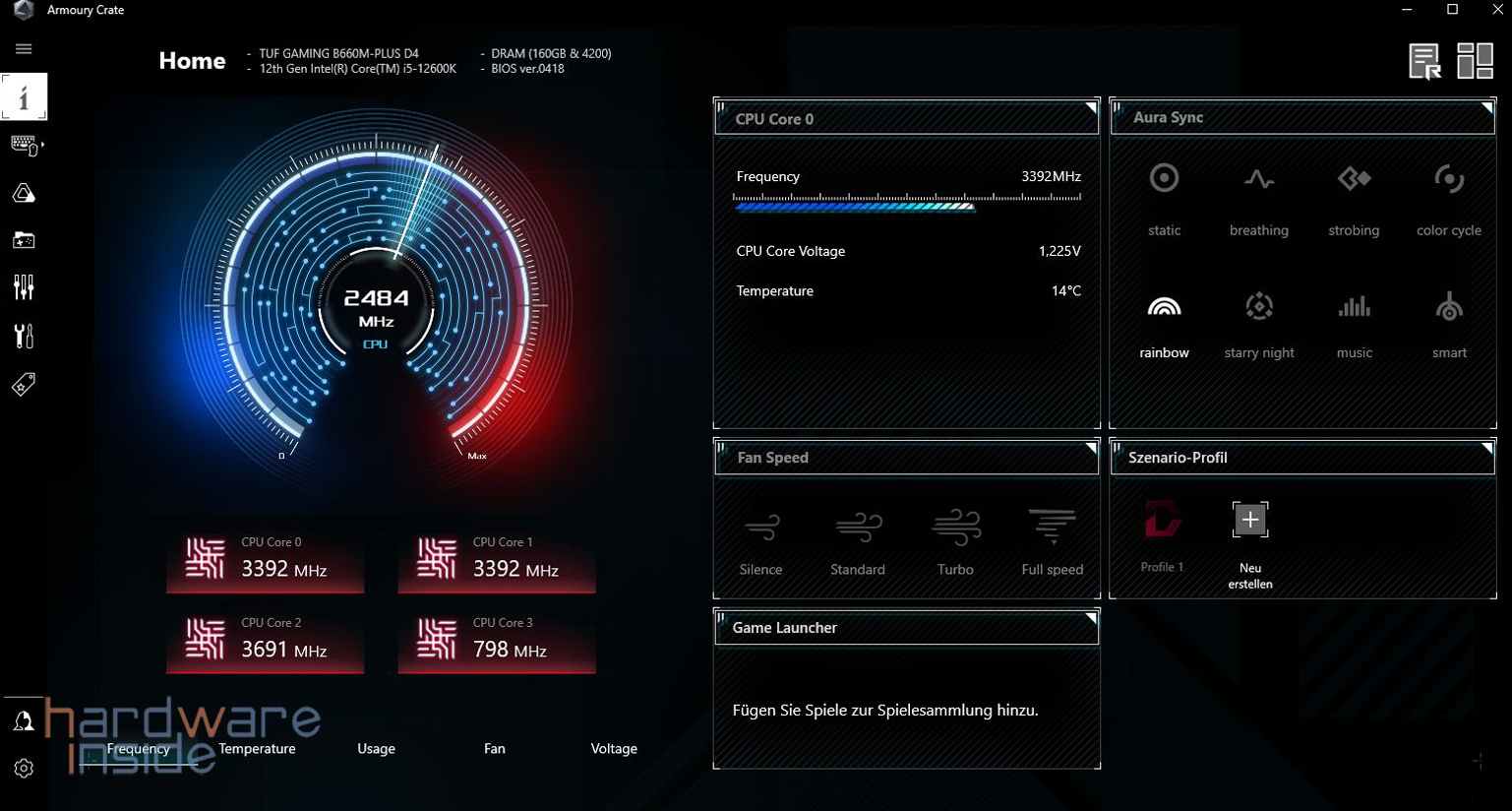This screenshot has height=811, width=1512.
Task: Open the Tools wrench sidebar icon
Action: click(x=24, y=336)
